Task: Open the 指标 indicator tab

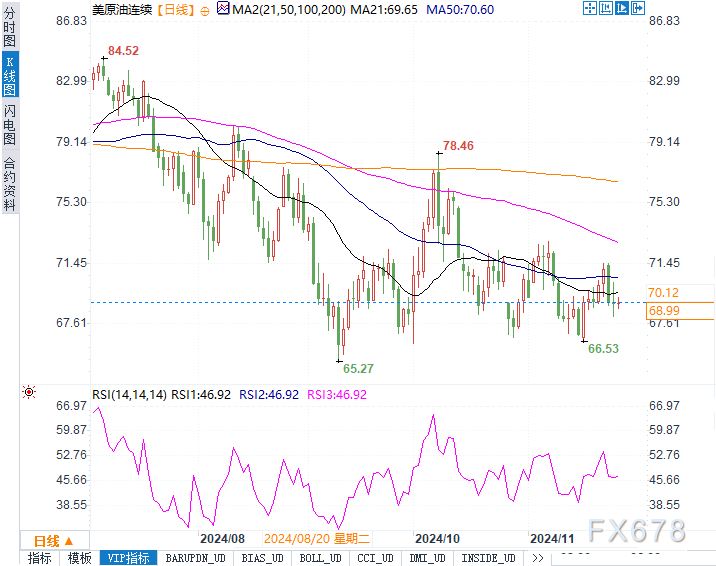Action: click(40, 558)
